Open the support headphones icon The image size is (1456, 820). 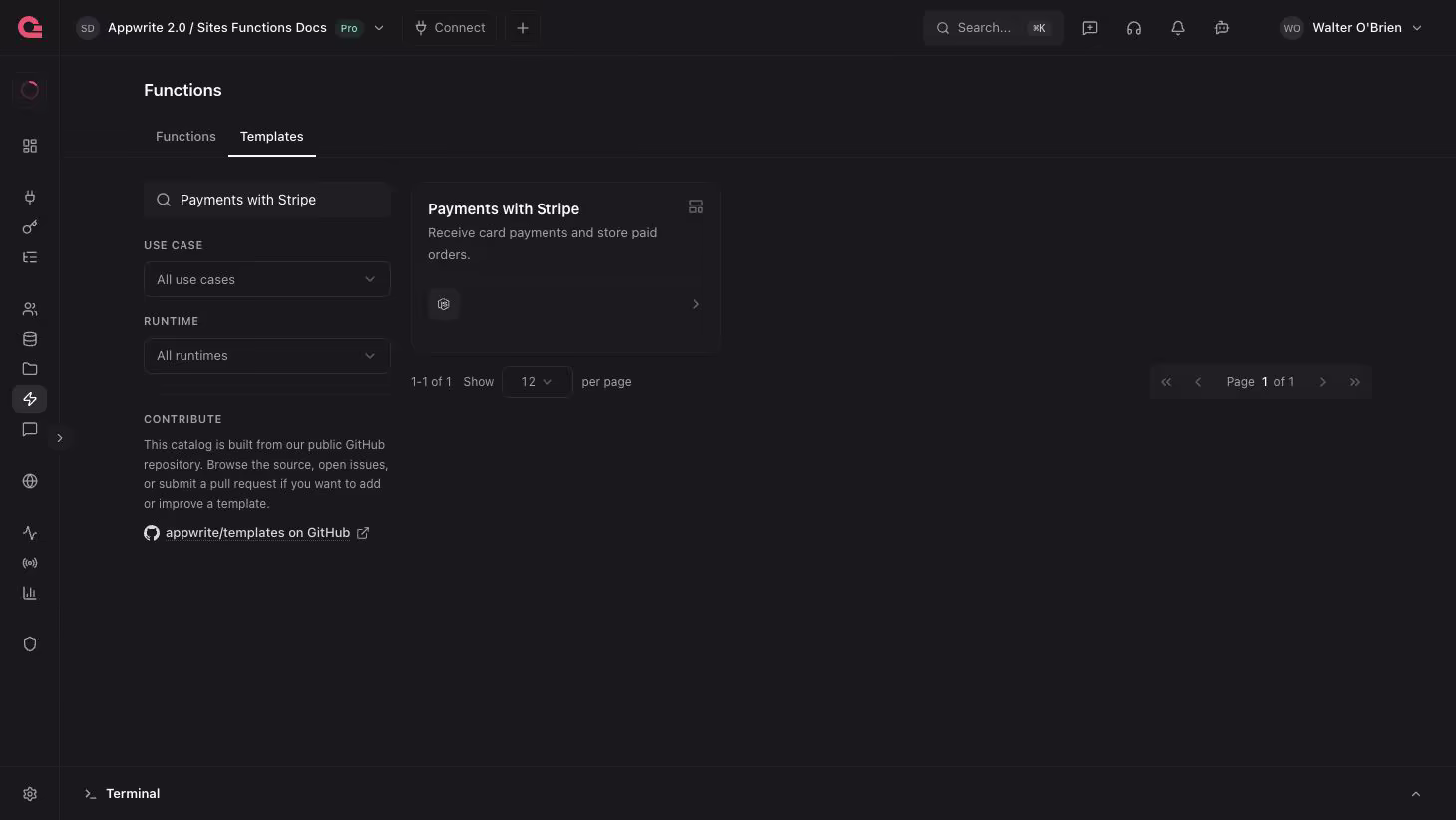pos(1134,28)
